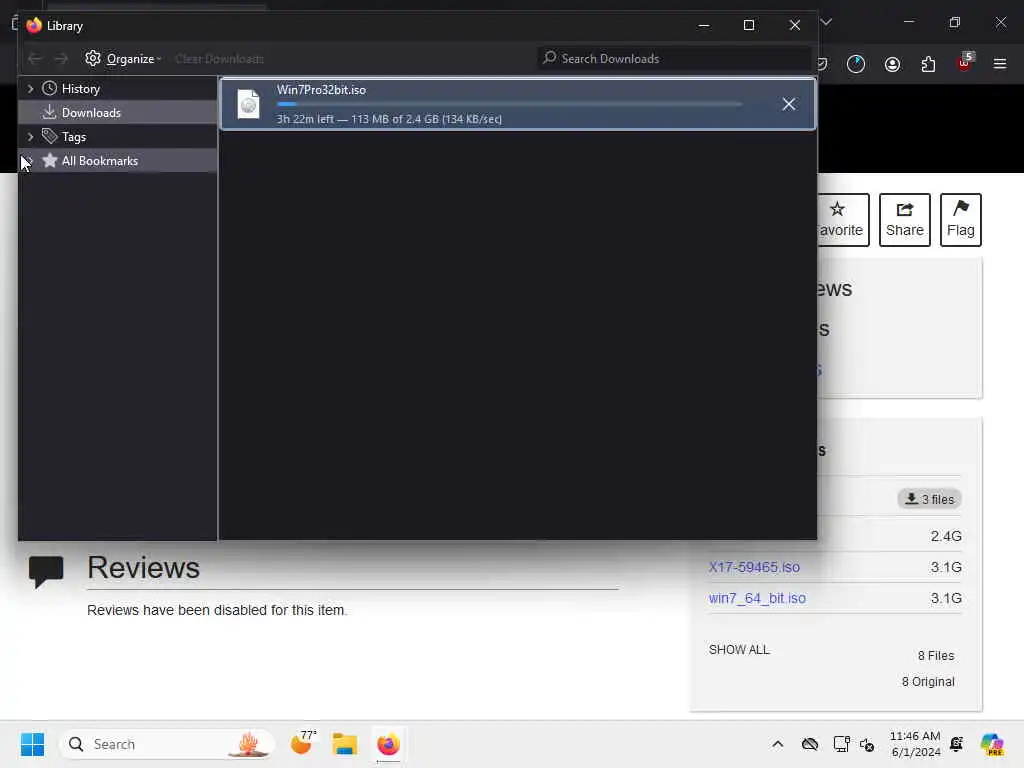Viewport: 1024px width, 768px height.
Task: Click the Tags label icon
Action: click(50, 136)
